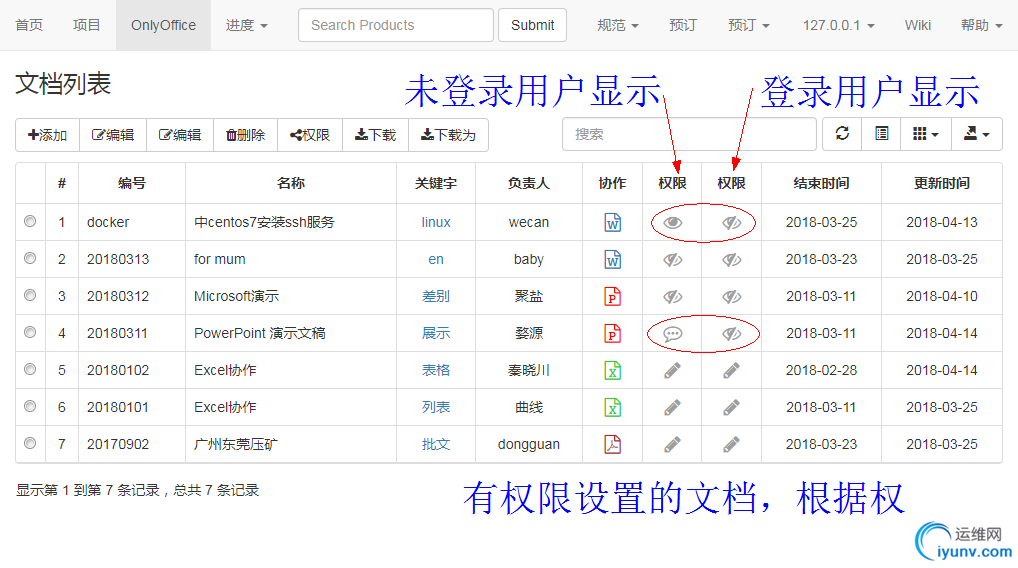Image resolution: width=1018 pixels, height=568 pixels.
Task: Expand the 帮助 dropdown menu
Action: point(982,25)
